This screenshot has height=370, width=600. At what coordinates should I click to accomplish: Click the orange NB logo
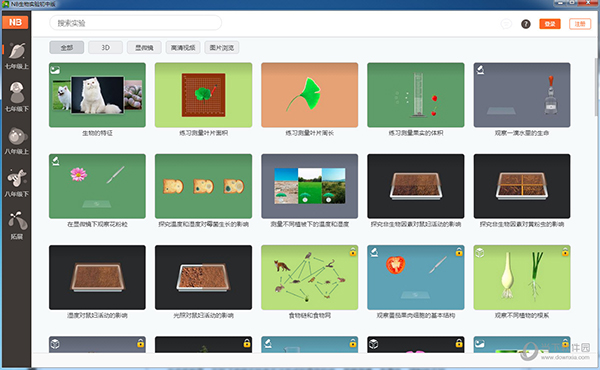(x=15, y=22)
